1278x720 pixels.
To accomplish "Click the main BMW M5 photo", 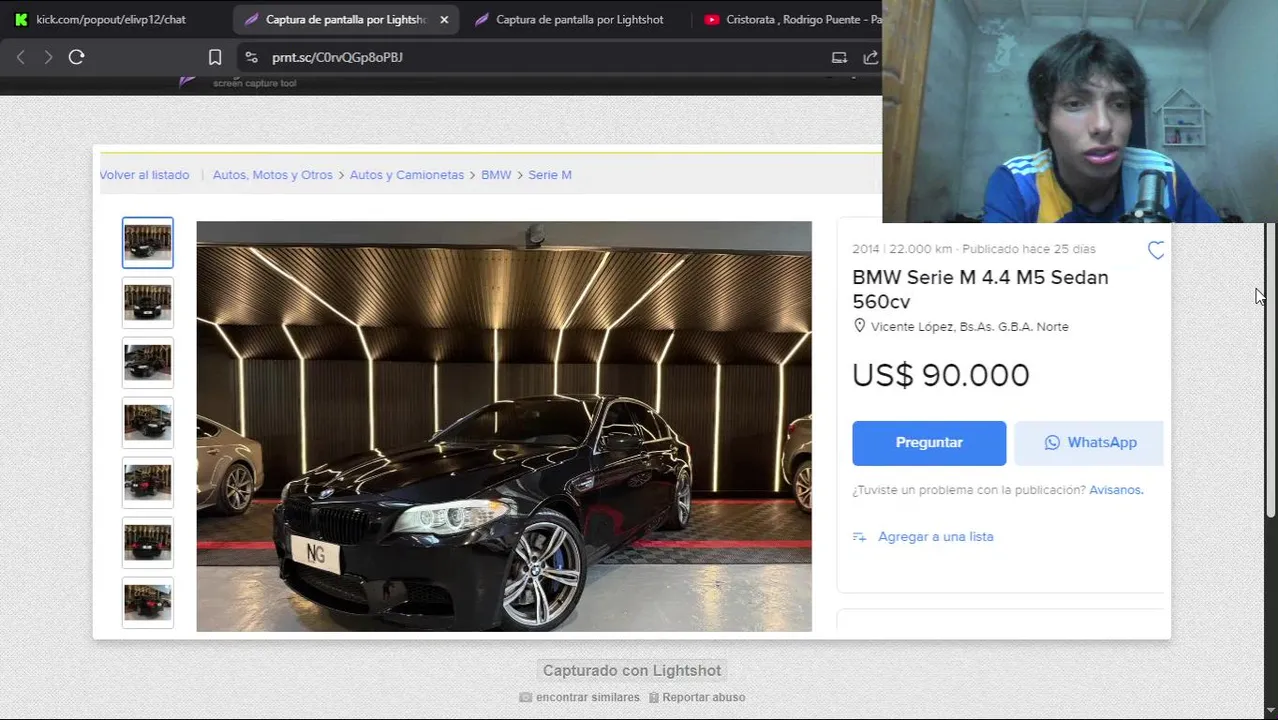I will (504, 426).
